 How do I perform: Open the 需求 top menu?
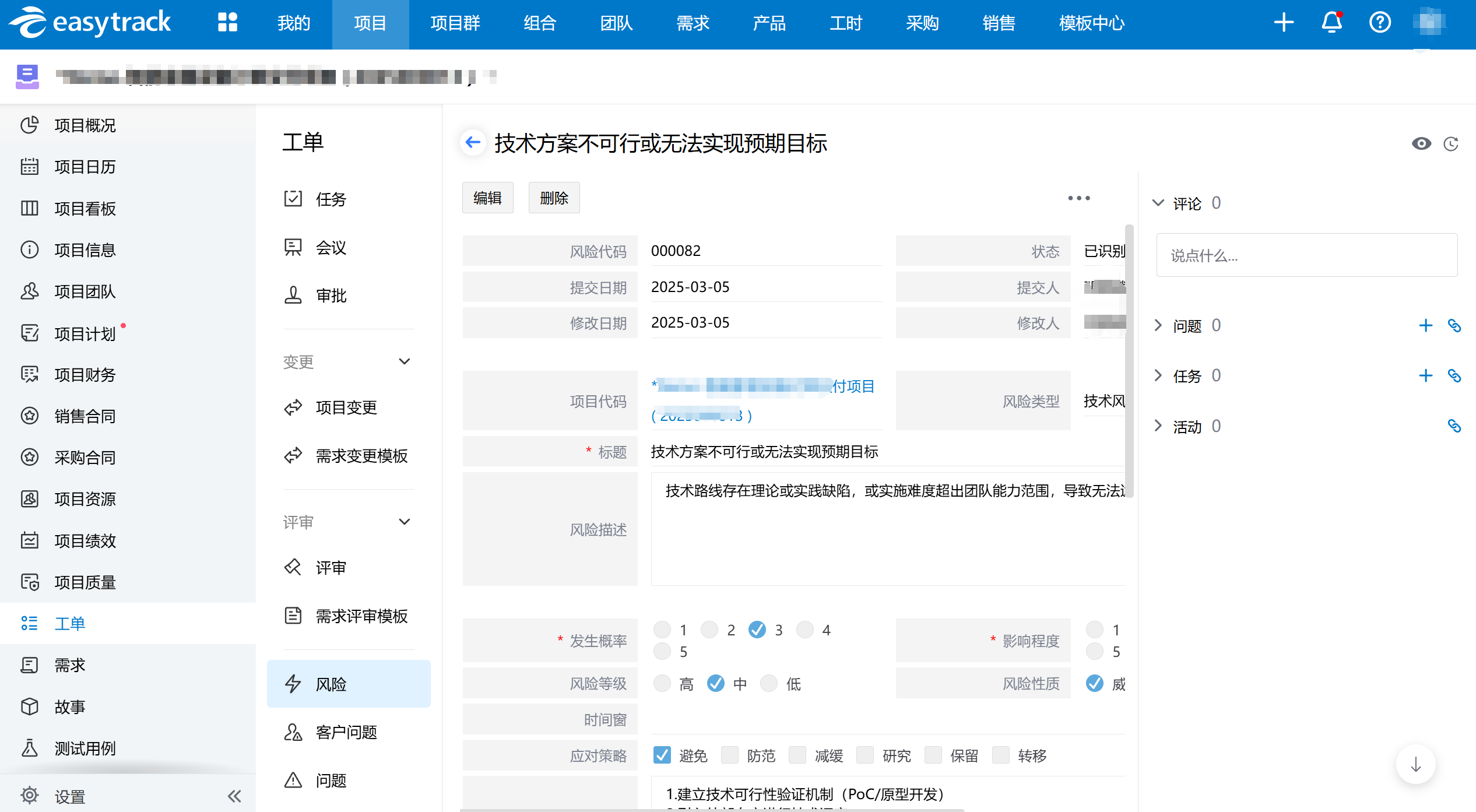[693, 23]
